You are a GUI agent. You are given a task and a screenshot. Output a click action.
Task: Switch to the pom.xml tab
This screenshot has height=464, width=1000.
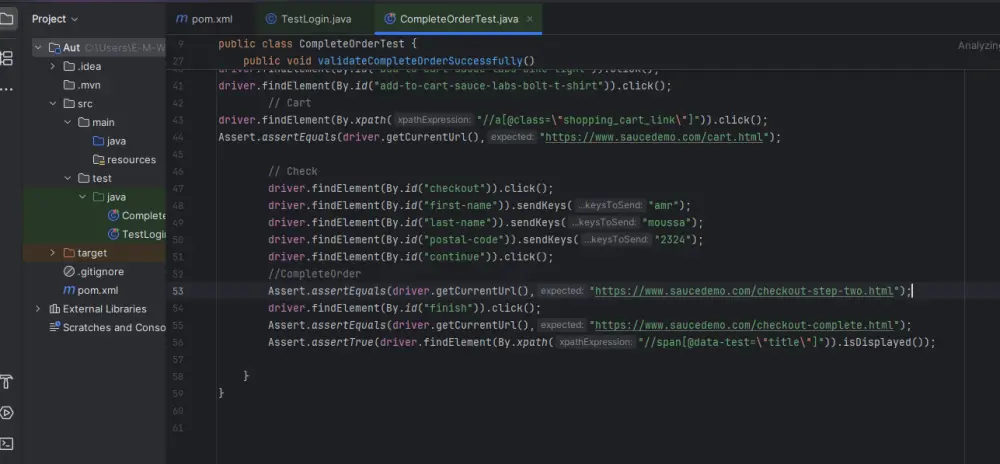pos(204,19)
